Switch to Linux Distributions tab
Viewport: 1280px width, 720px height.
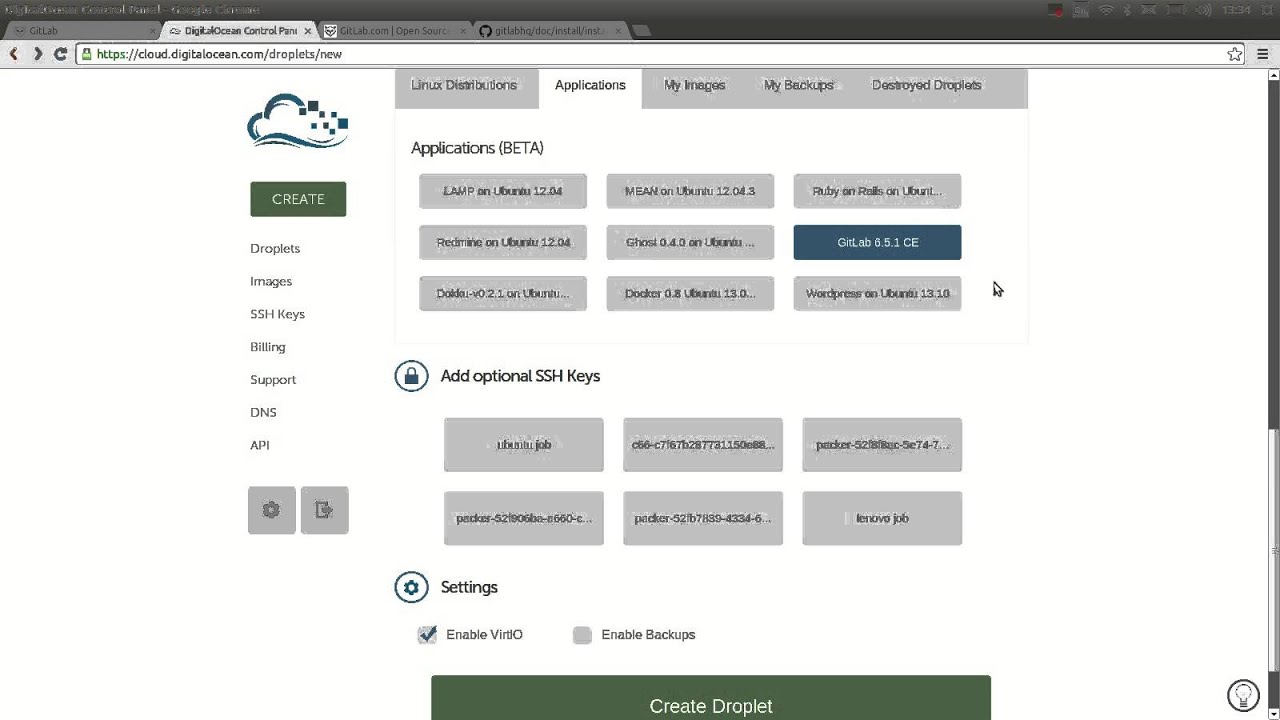click(464, 86)
